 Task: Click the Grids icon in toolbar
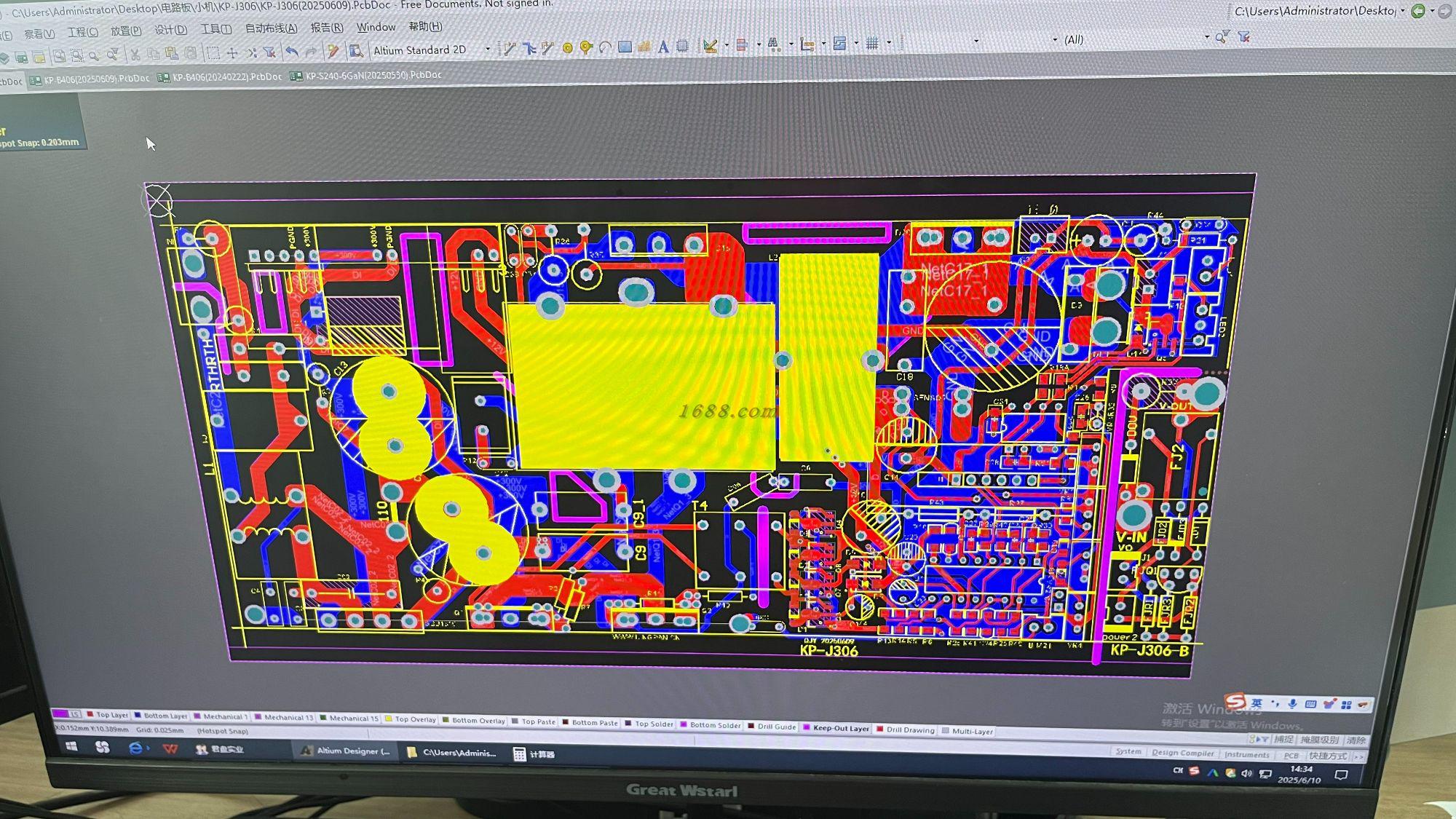[872, 44]
